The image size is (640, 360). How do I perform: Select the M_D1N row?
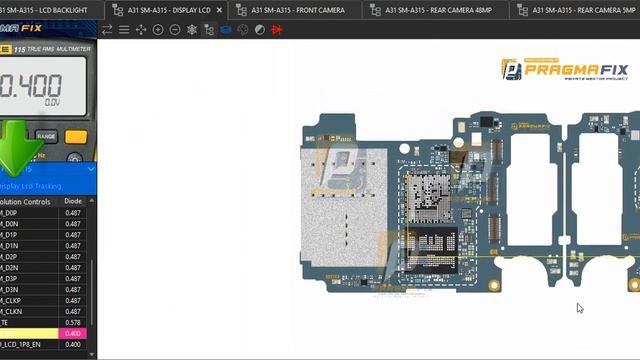(x=43, y=246)
